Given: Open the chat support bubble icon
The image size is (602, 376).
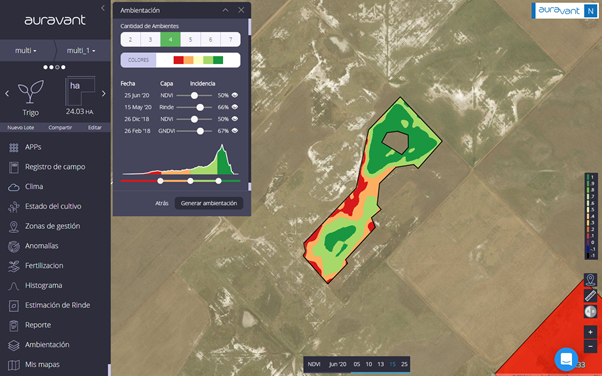Looking at the screenshot, I should [566, 359].
